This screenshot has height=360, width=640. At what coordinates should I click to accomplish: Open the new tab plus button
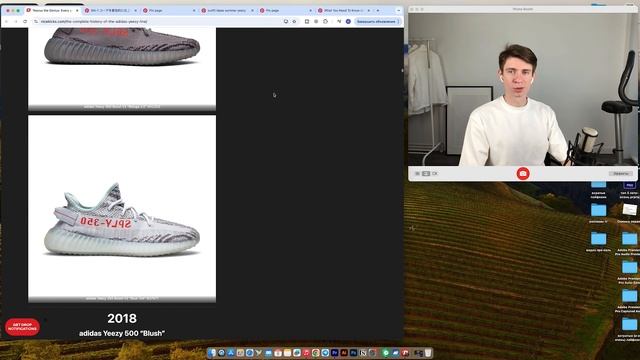378,10
